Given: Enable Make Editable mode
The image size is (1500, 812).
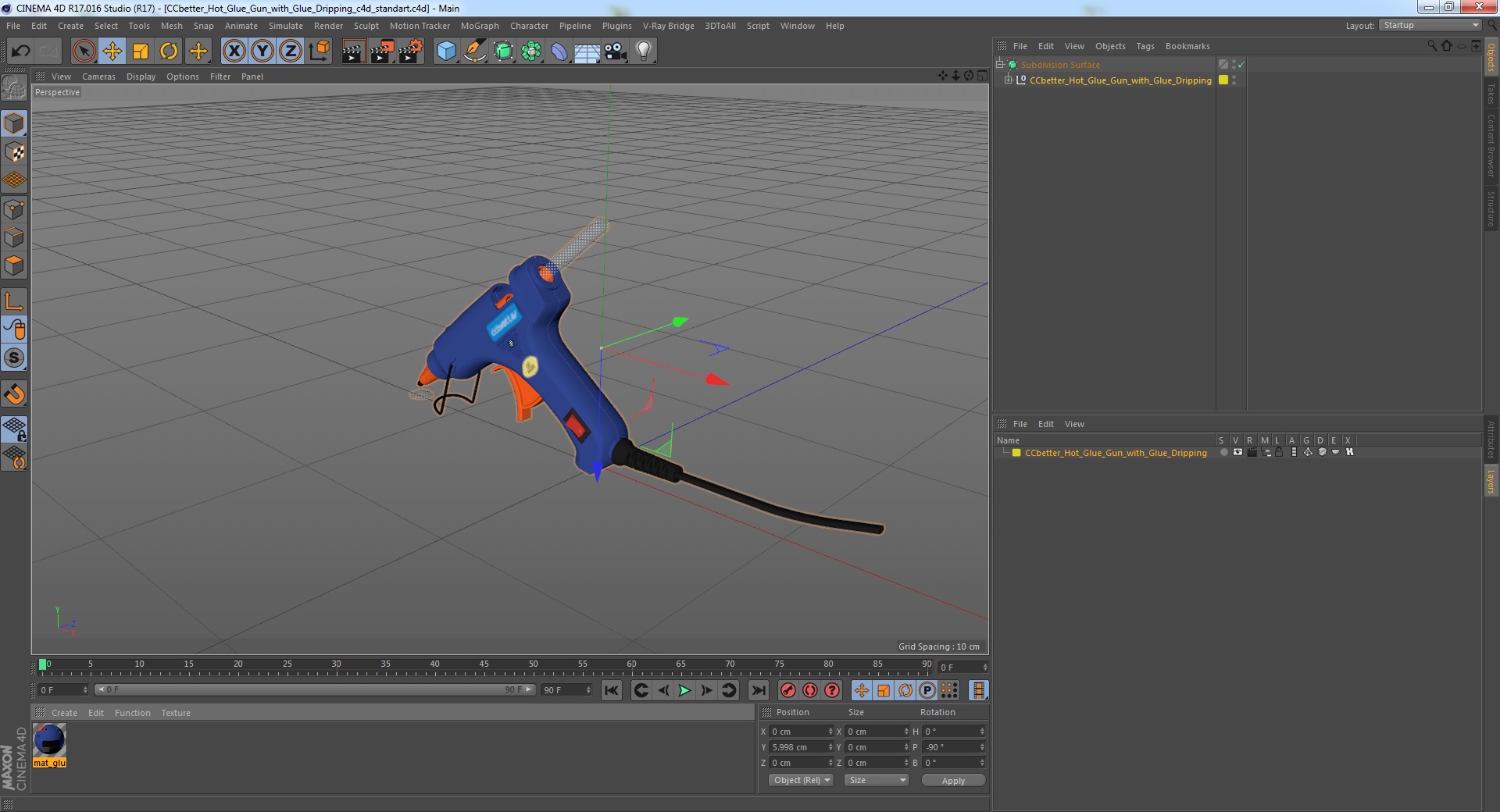Looking at the screenshot, I should (14, 88).
